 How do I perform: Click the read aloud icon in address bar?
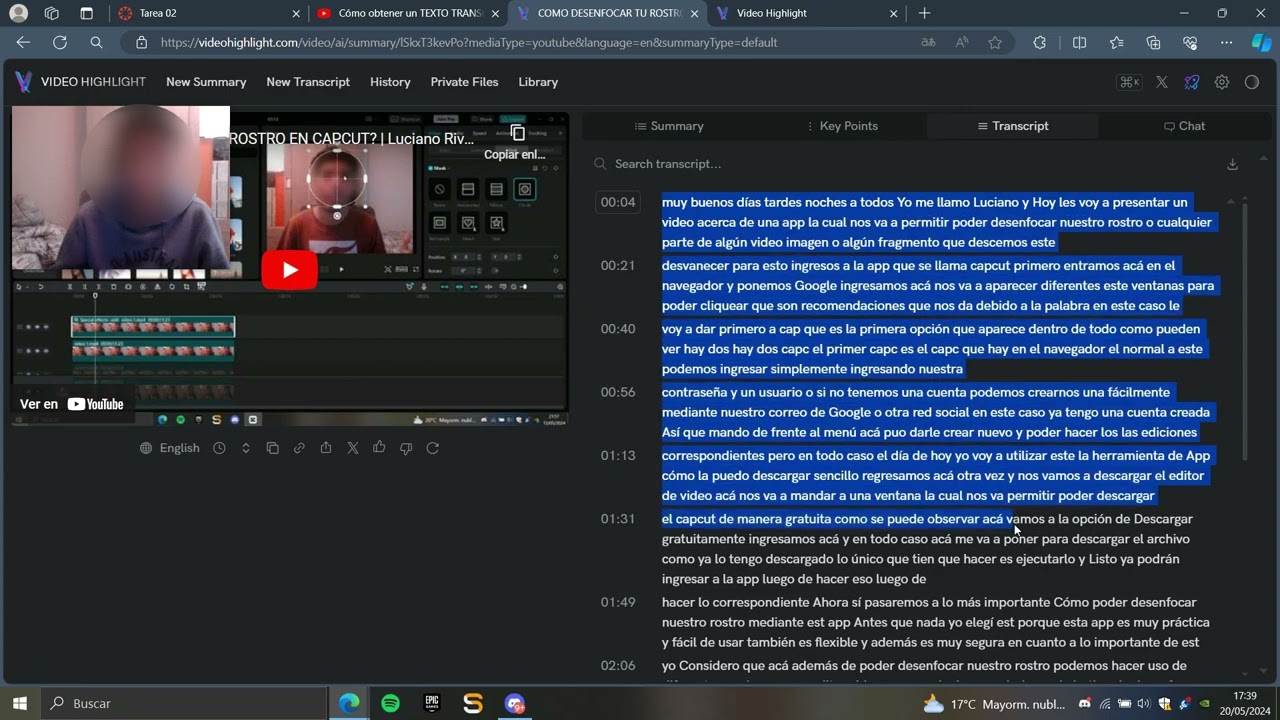tap(962, 43)
